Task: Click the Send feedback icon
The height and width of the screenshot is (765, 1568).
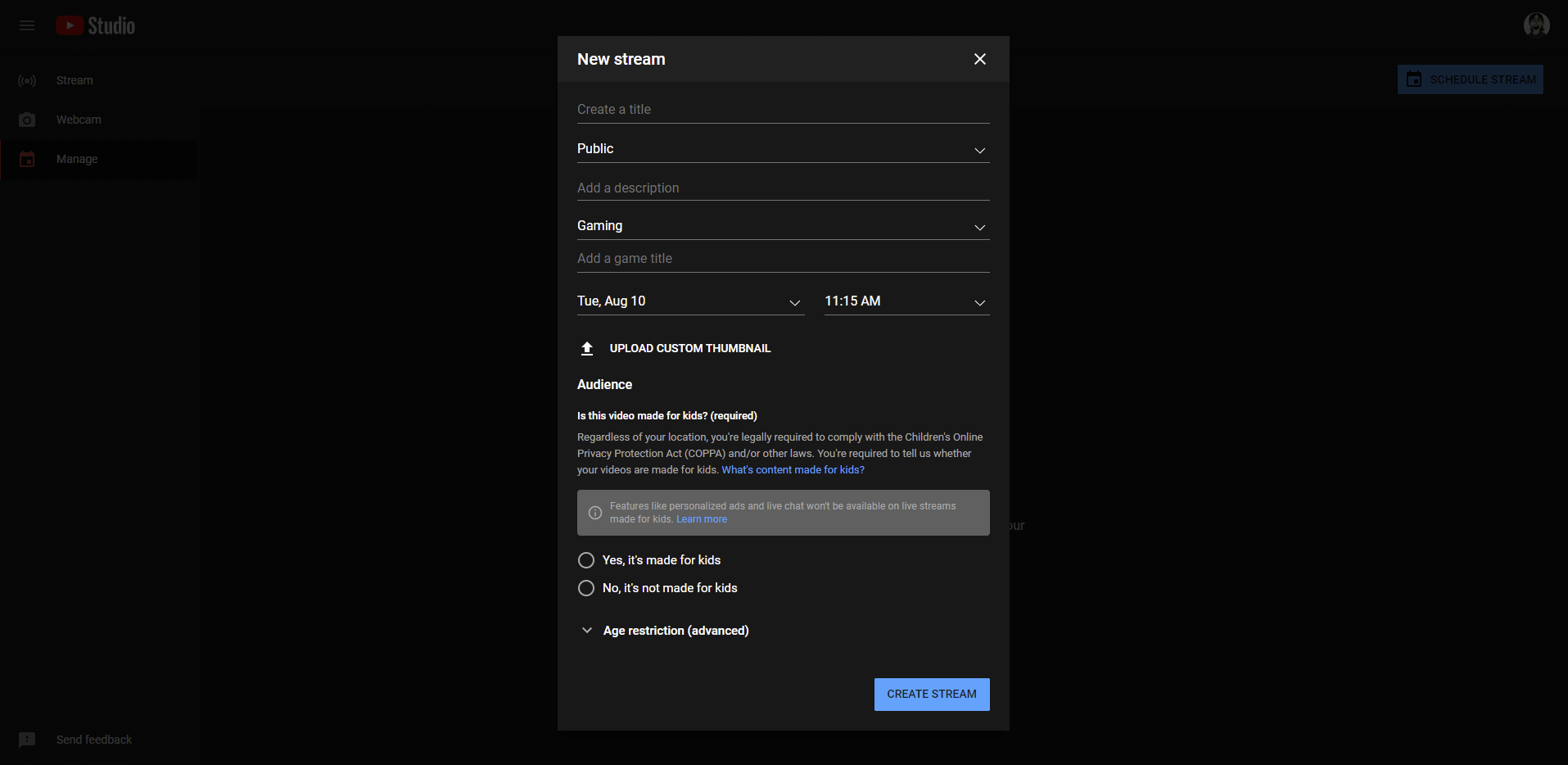Action: click(27, 740)
